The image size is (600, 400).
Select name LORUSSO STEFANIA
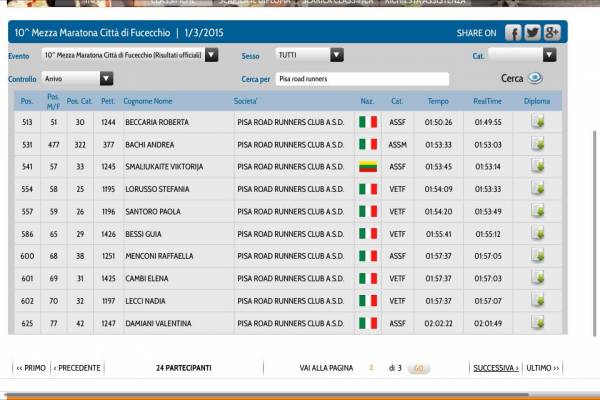pos(157,189)
